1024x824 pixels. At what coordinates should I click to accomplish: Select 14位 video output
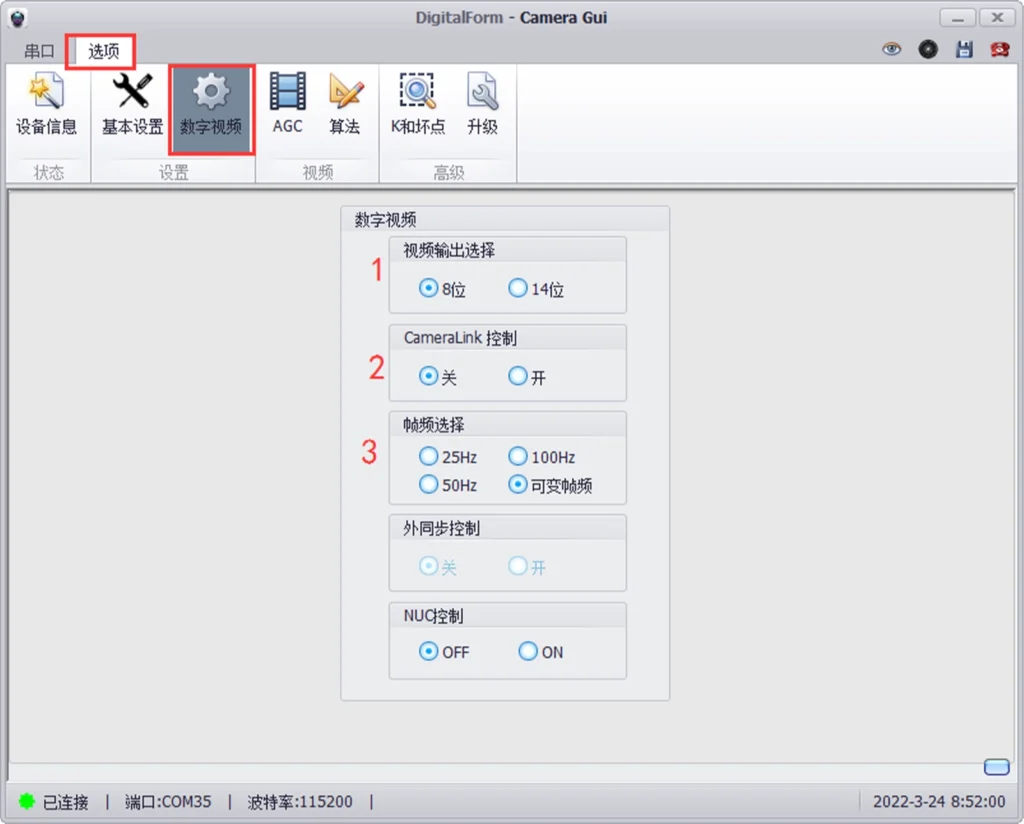pos(517,288)
